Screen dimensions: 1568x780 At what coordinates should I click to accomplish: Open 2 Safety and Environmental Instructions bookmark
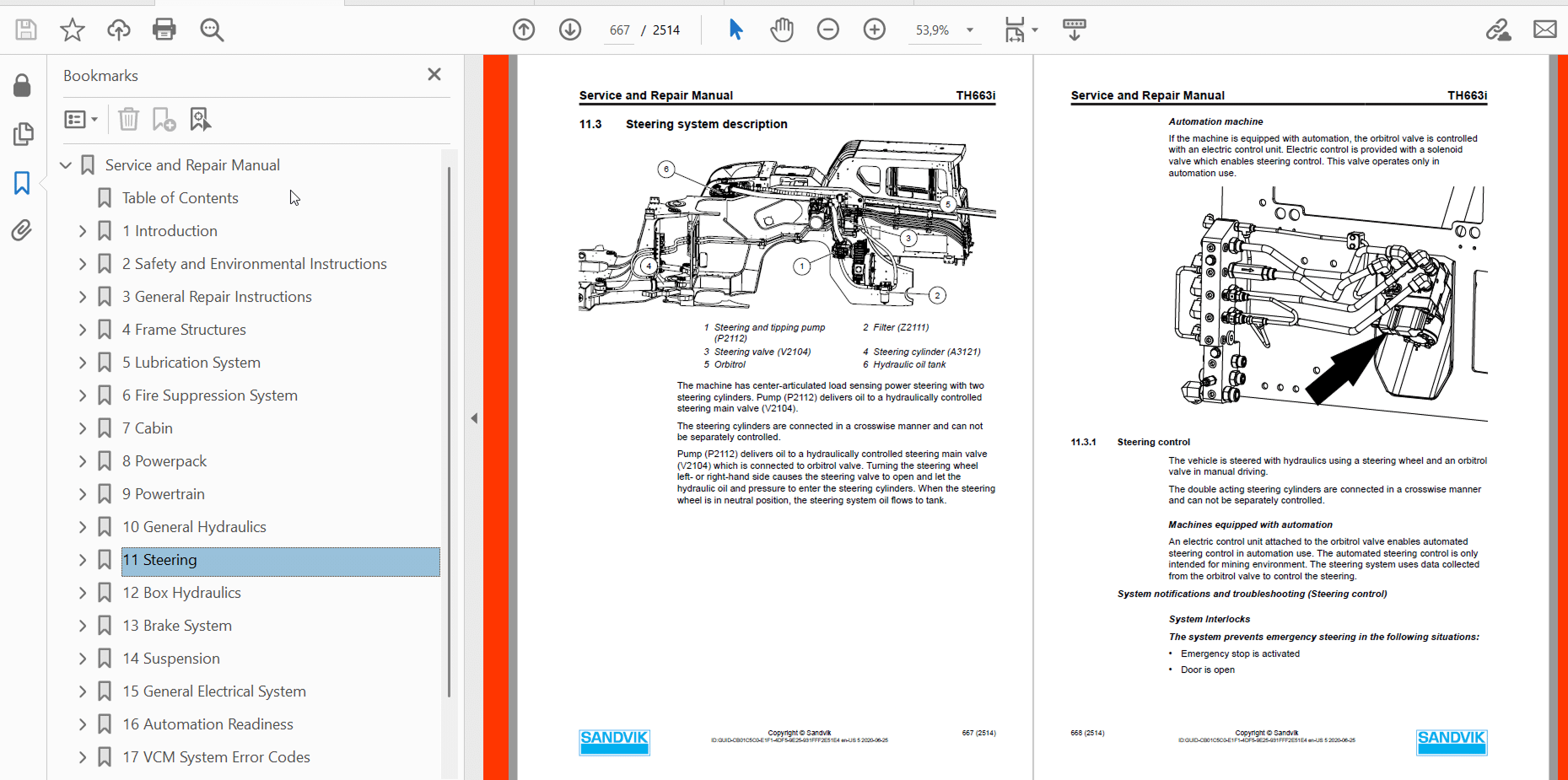[x=255, y=264]
